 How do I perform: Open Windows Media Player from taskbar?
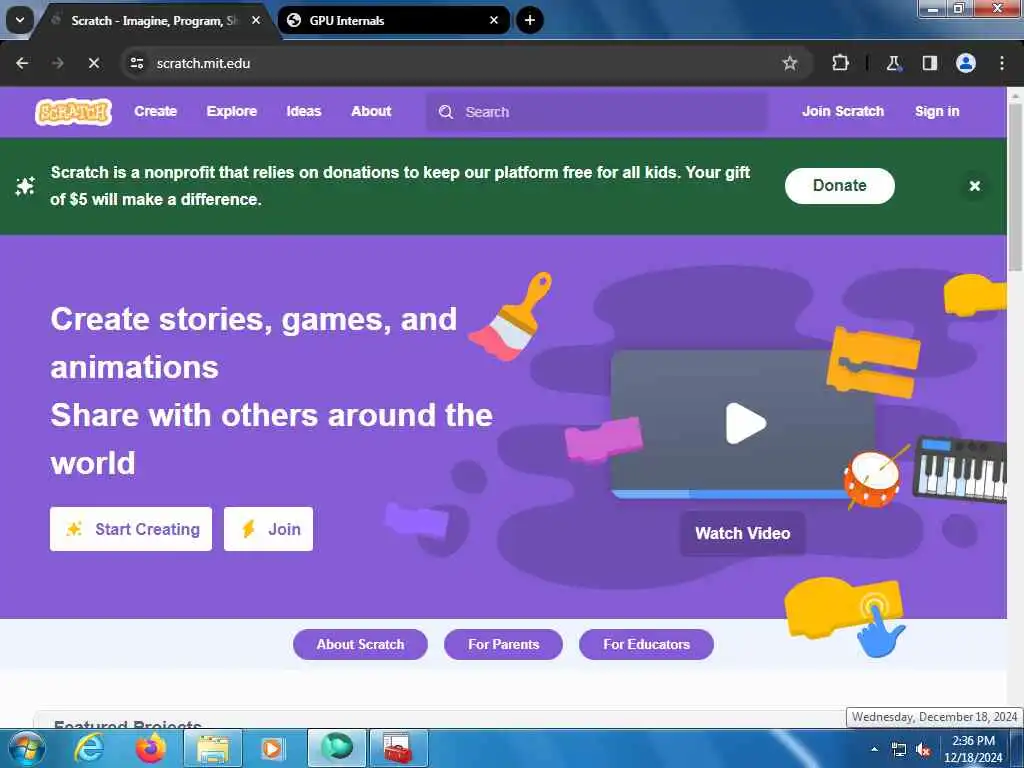(x=272, y=748)
